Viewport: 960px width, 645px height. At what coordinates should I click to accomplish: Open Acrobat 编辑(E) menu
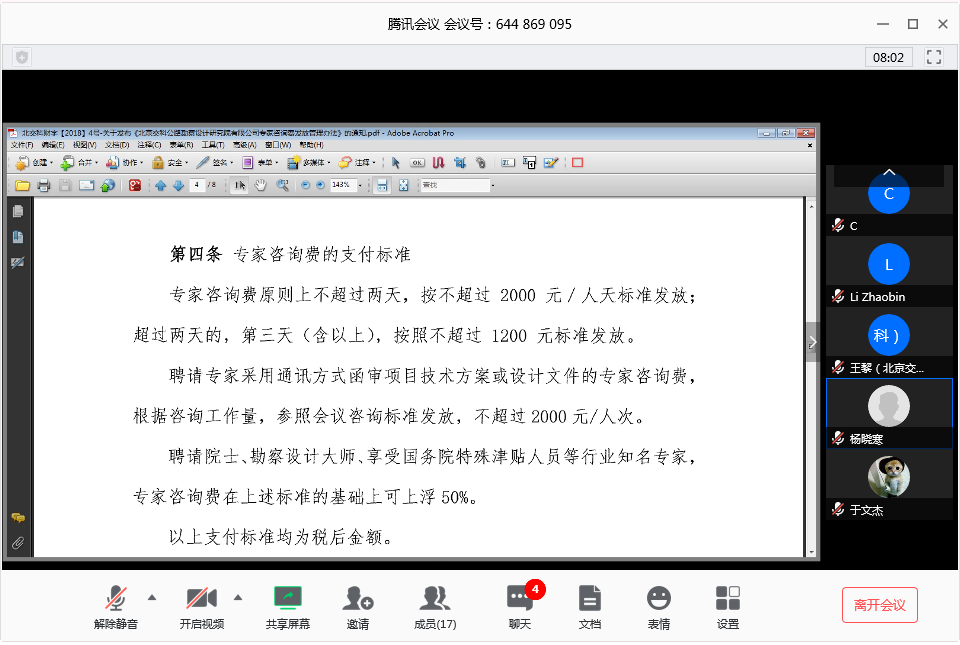[x=53, y=145]
